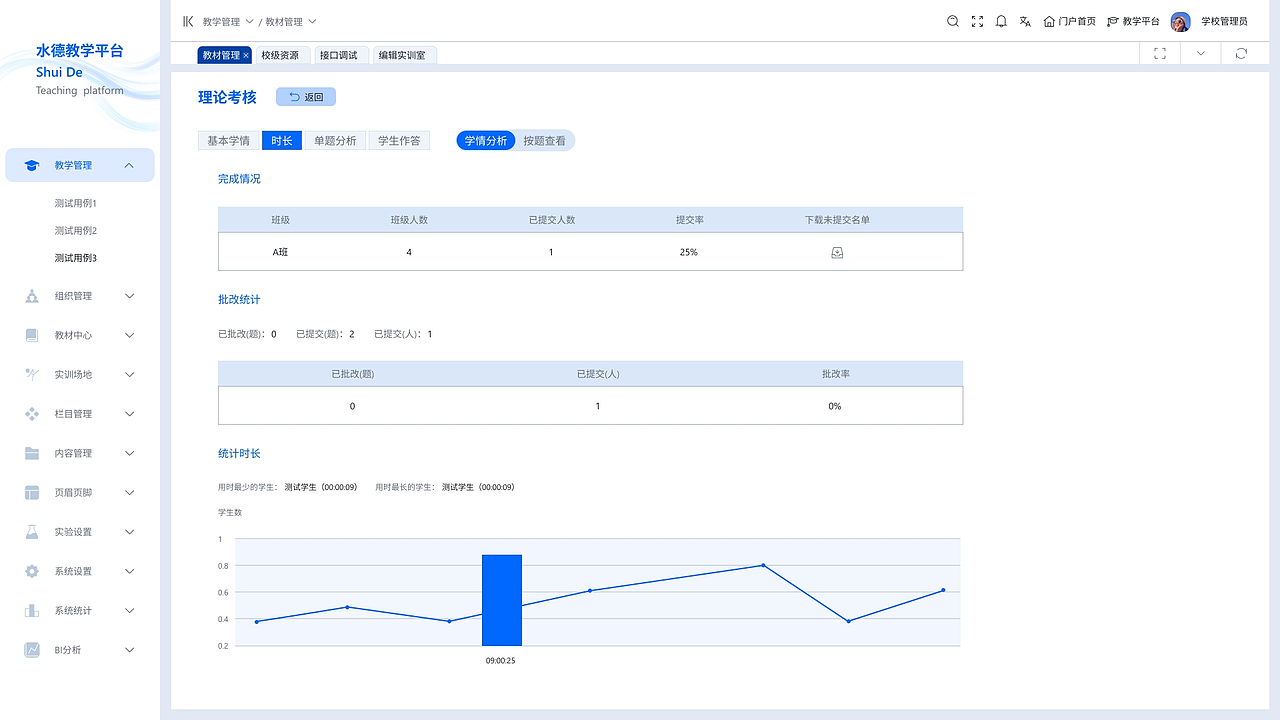Click the 组织管理 sidebar icon
The height and width of the screenshot is (720, 1280).
[x=32, y=296]
